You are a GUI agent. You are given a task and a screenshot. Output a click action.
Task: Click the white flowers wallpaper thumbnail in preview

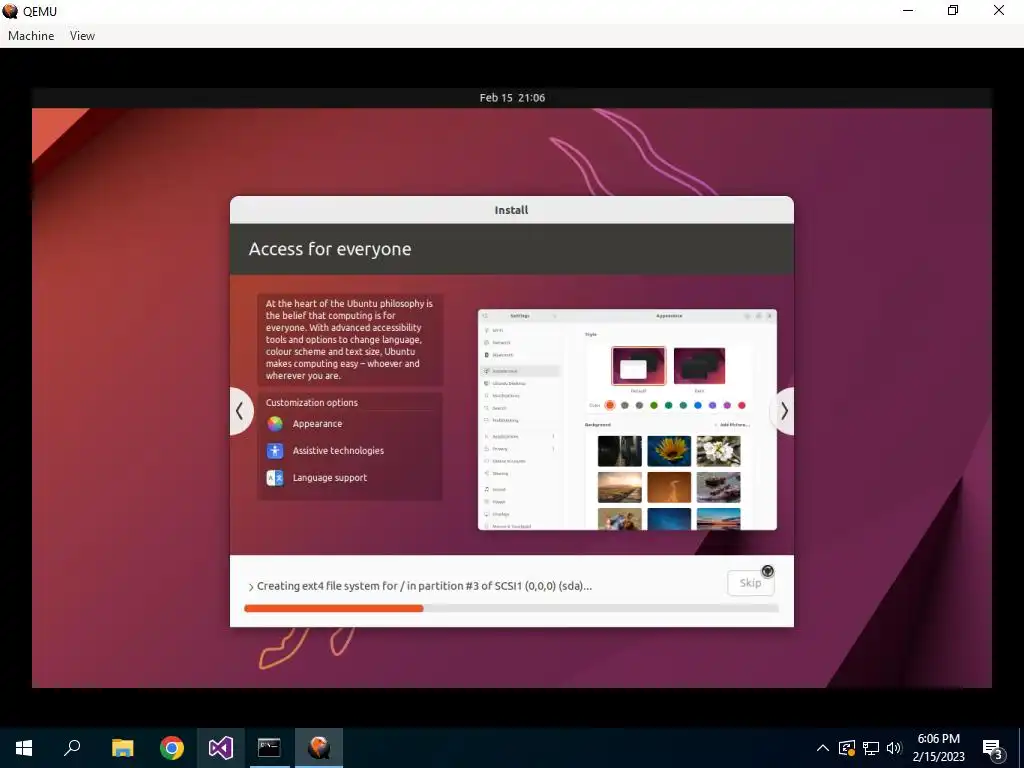coord(718,451)
